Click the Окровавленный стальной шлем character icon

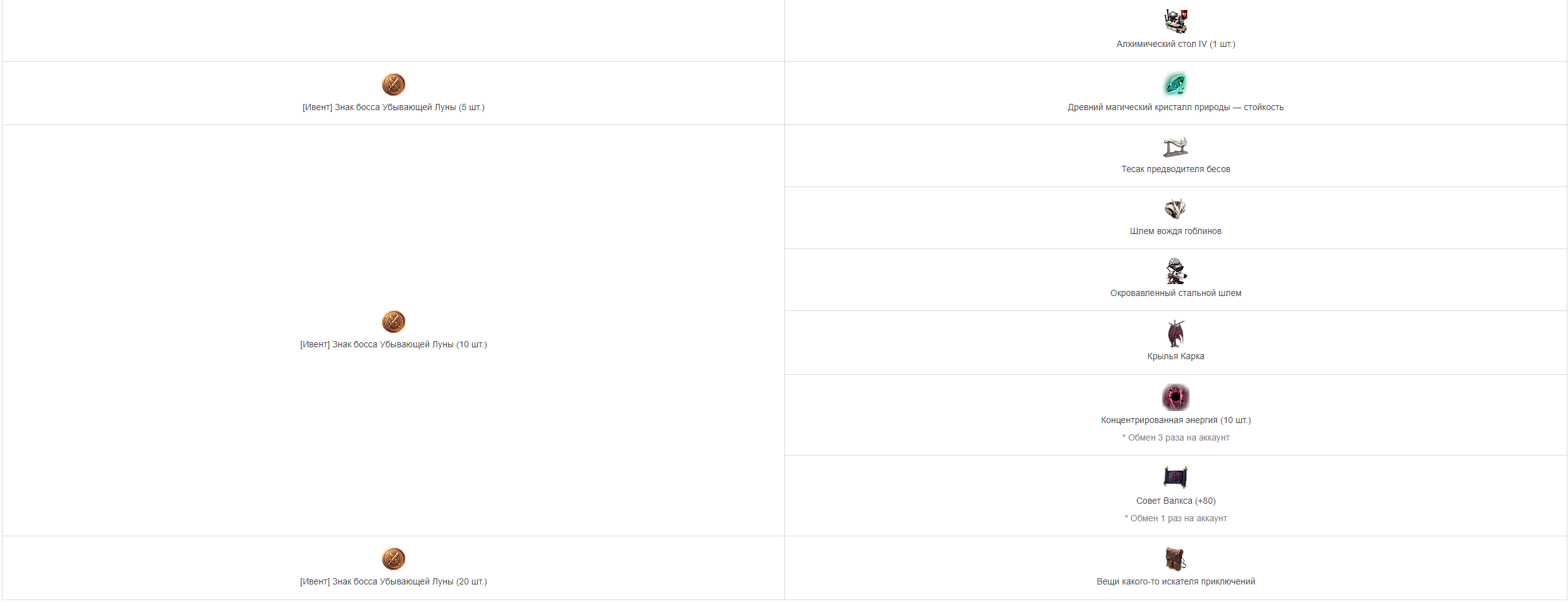[1176, 271]
